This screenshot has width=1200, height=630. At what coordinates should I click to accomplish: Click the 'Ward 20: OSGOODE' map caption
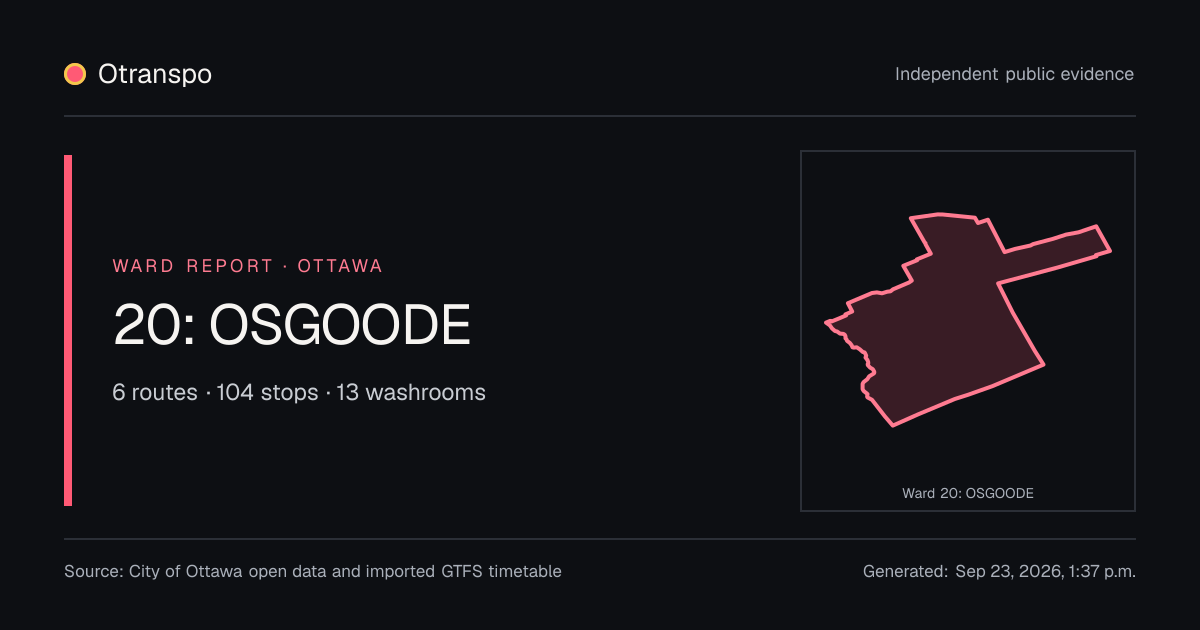click(x=968, y=493)
